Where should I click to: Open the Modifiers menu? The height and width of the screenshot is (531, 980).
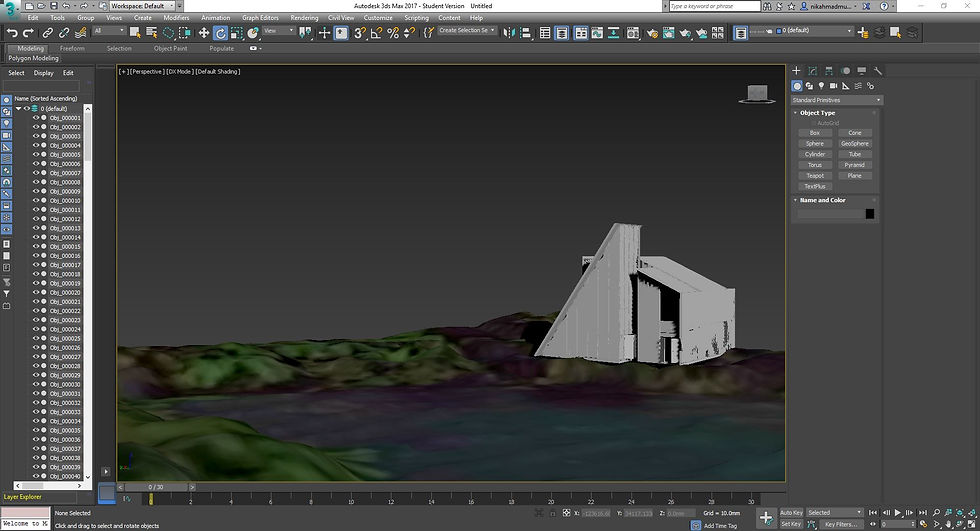pos(176,17)
